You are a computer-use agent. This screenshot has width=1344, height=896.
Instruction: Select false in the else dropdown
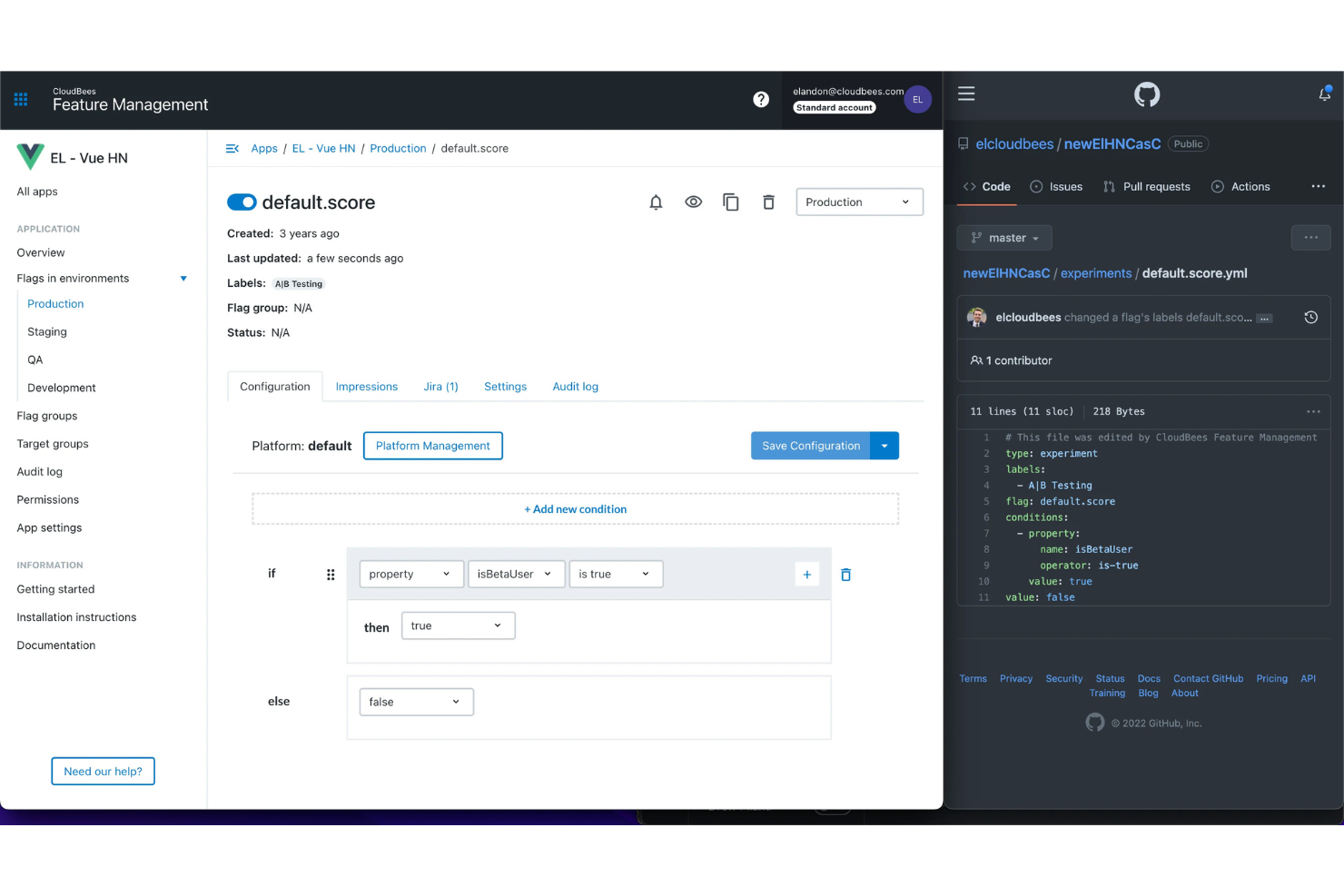tap(416, 701)
